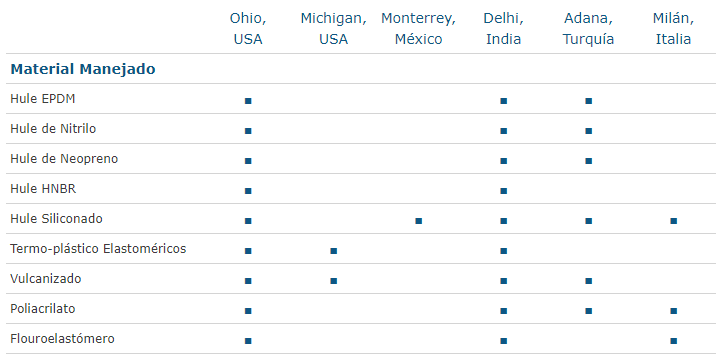
Task: Click the Hule de Neopreno marker under Adana
Action: (x=588, y=161)
